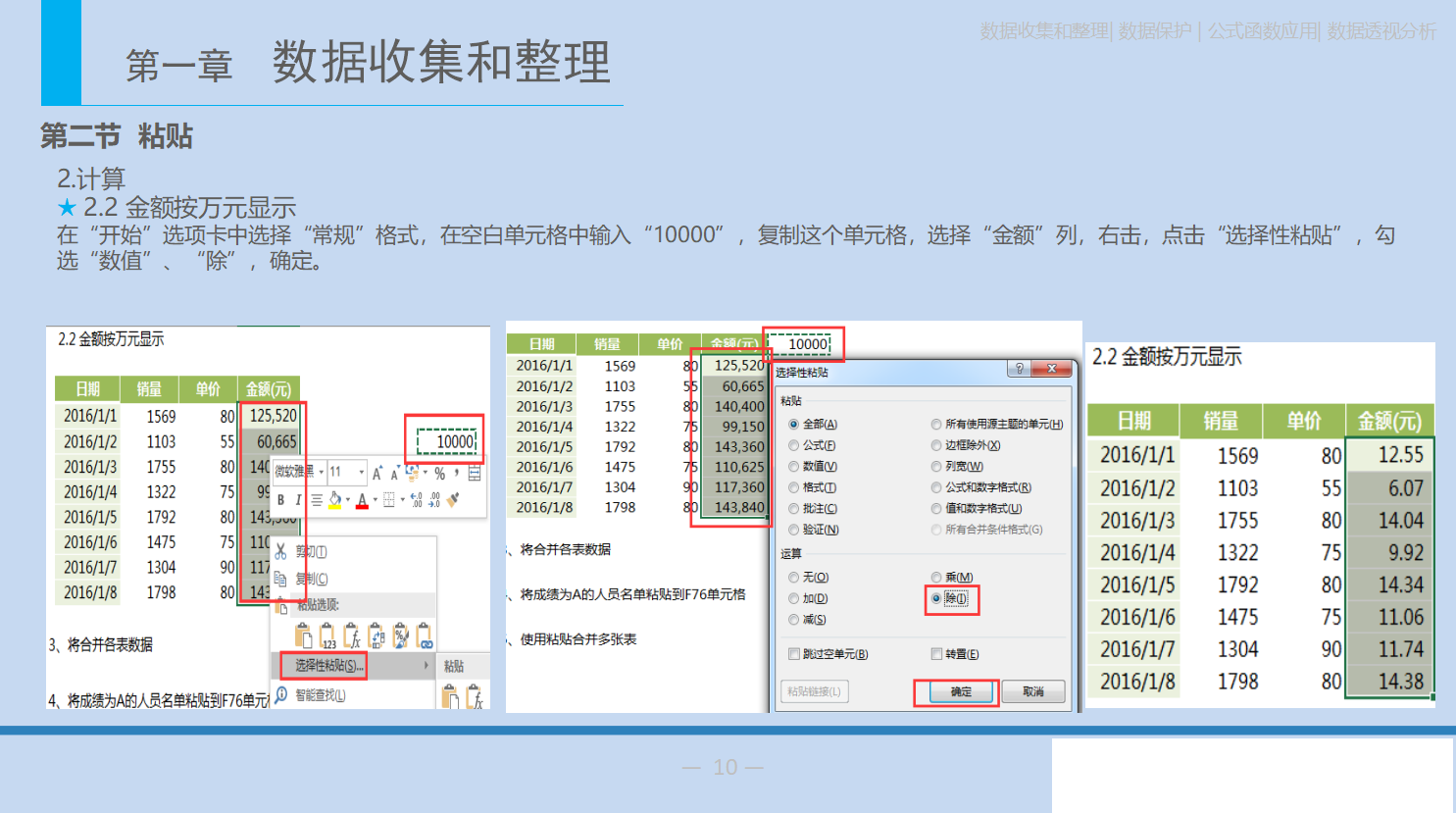Click the borders icon in mini toolbar

pyautogui.click(x=389, y=500)
